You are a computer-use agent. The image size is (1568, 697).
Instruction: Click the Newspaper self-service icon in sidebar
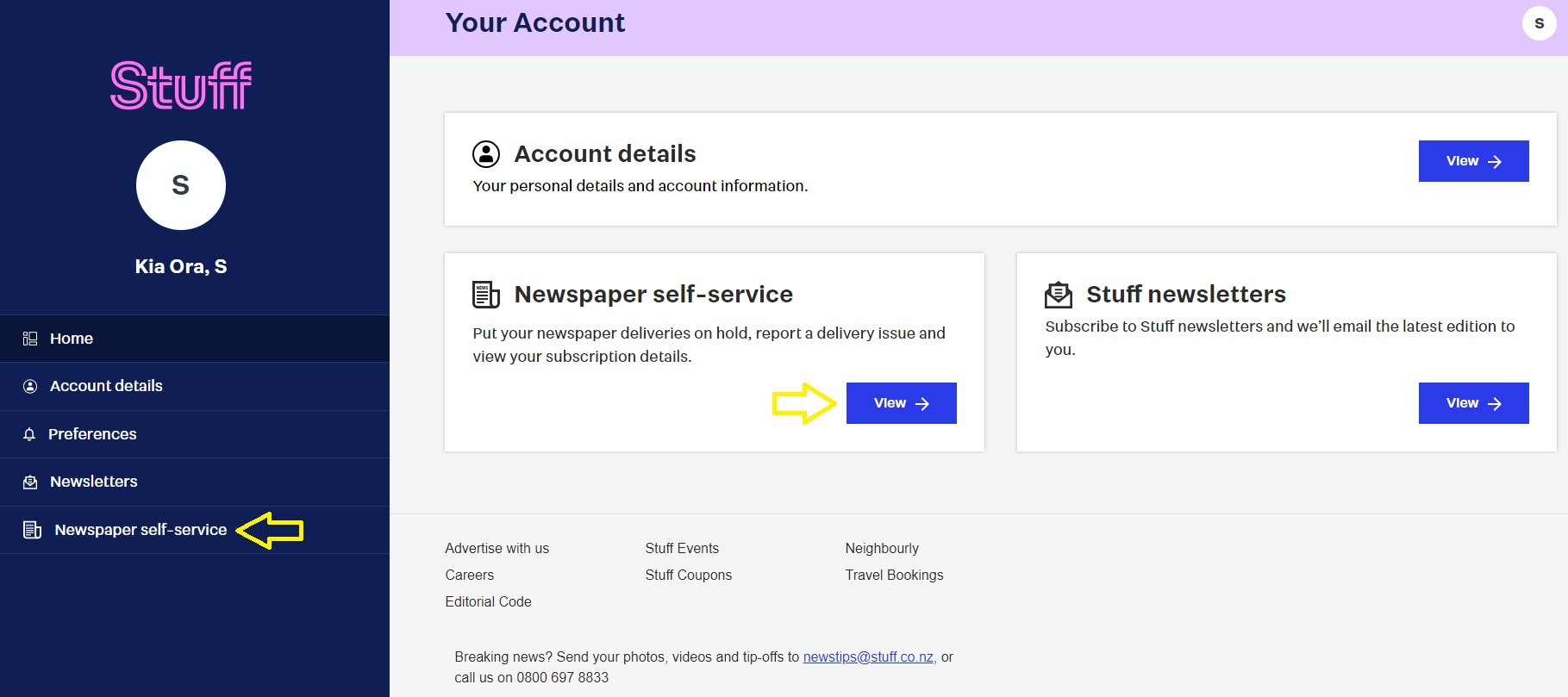[x=32, y=530]
